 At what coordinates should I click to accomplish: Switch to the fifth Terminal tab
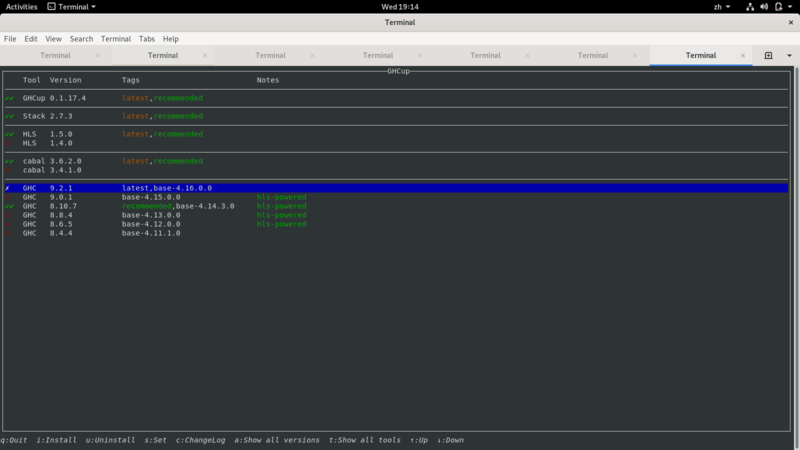coord(485,55)
